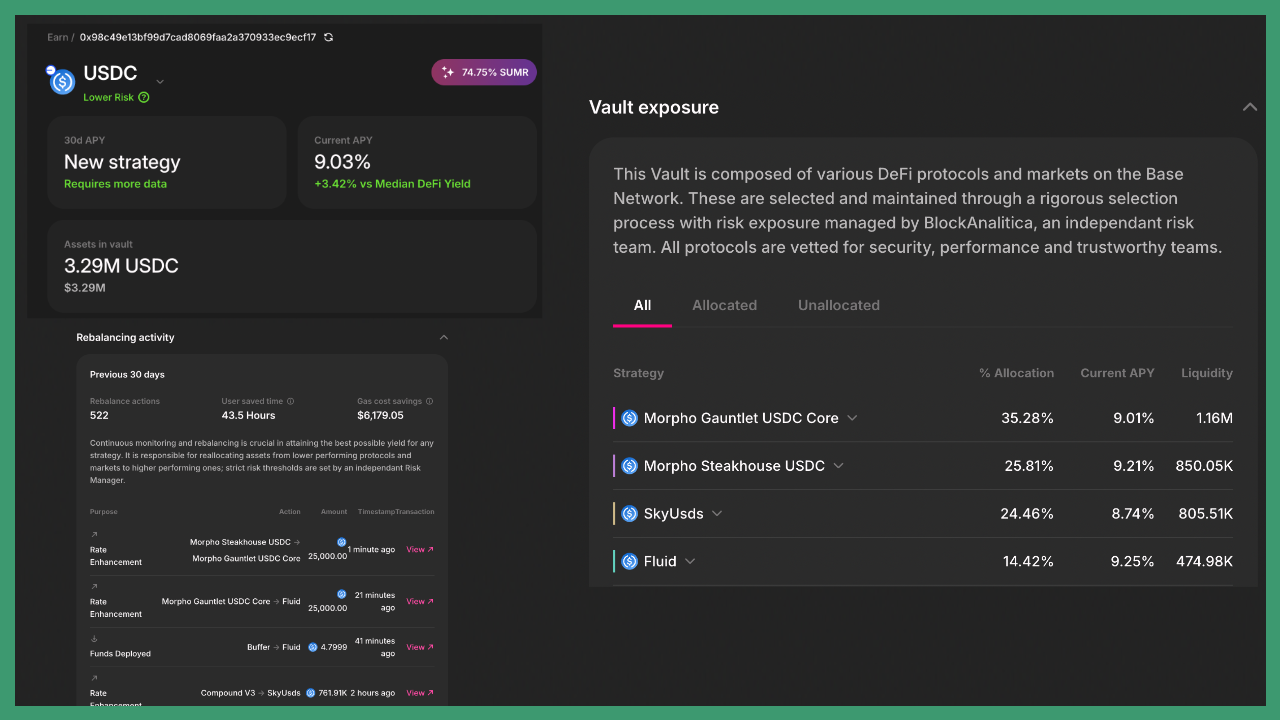Screen dimensions: 1280x720
Task: Click the USDC coin icon in Morpho Gauntlet USDC Core row
Action: pos(629,418)
